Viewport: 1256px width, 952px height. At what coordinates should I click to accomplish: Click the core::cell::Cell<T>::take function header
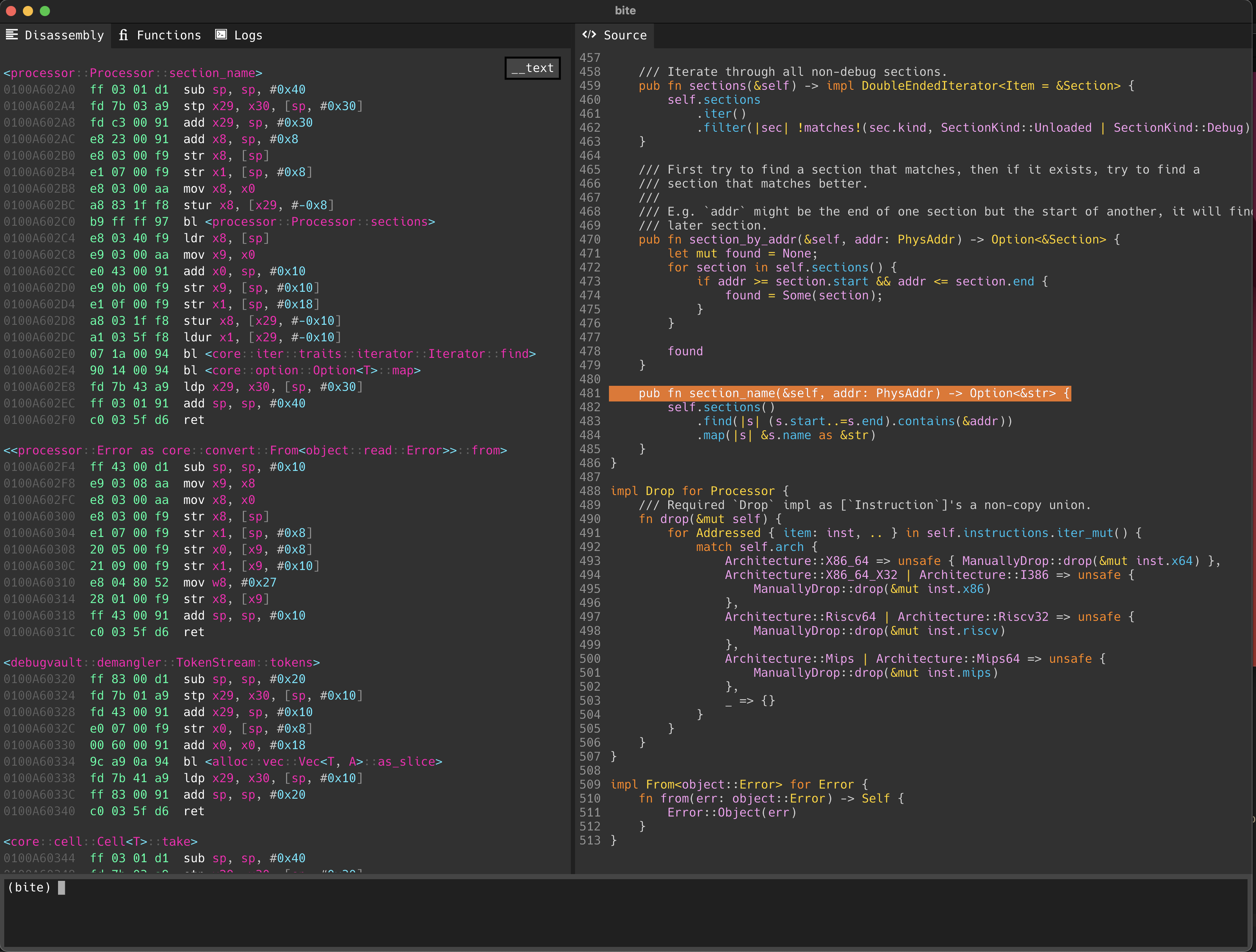100,841
